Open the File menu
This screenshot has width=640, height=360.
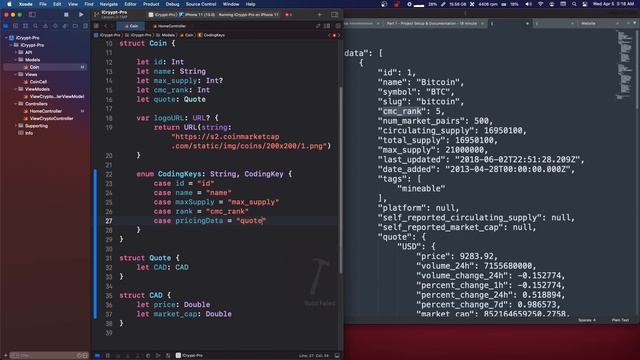pyautogui.click(x=43, y=4)
